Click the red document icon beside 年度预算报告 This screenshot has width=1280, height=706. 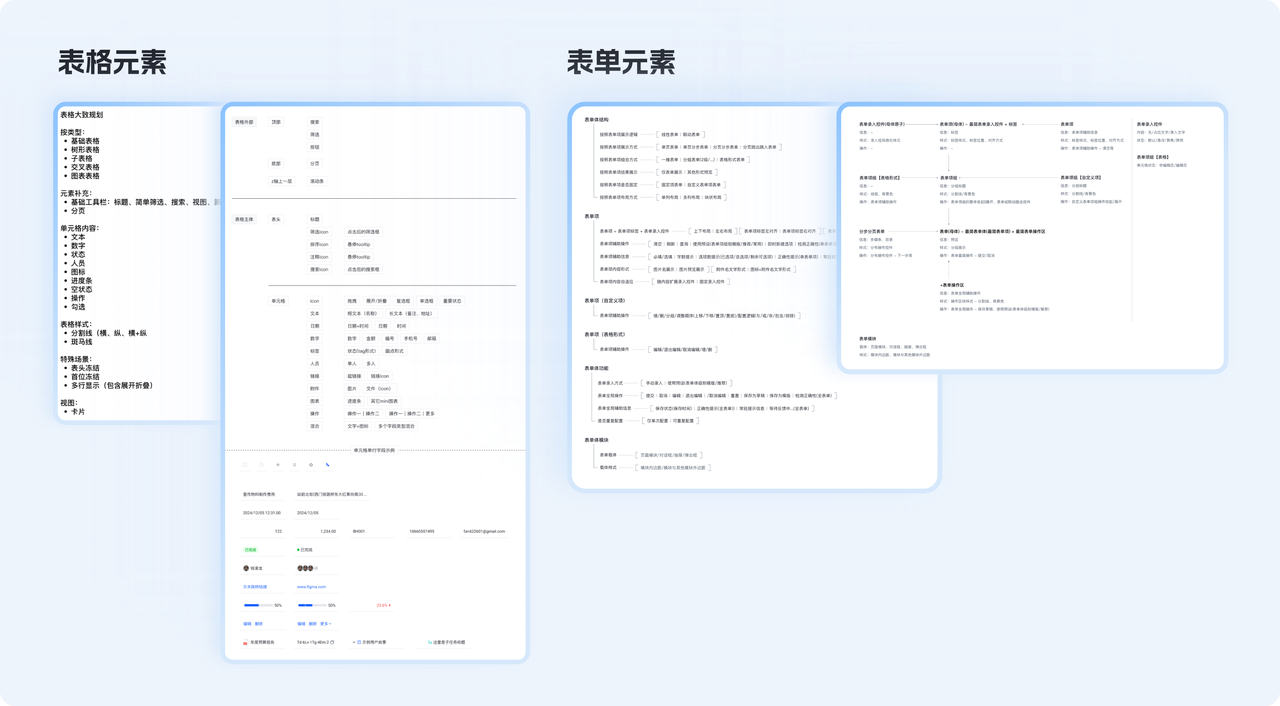[x=245, y=642]
